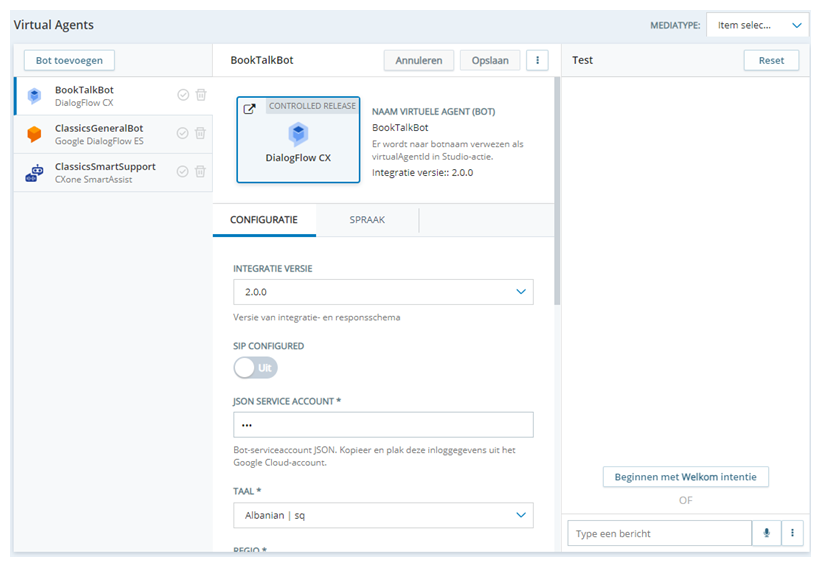This screenshot has height=582, width=817.
Task: Click the Opslaan button
Action: (x=490, y=60)
